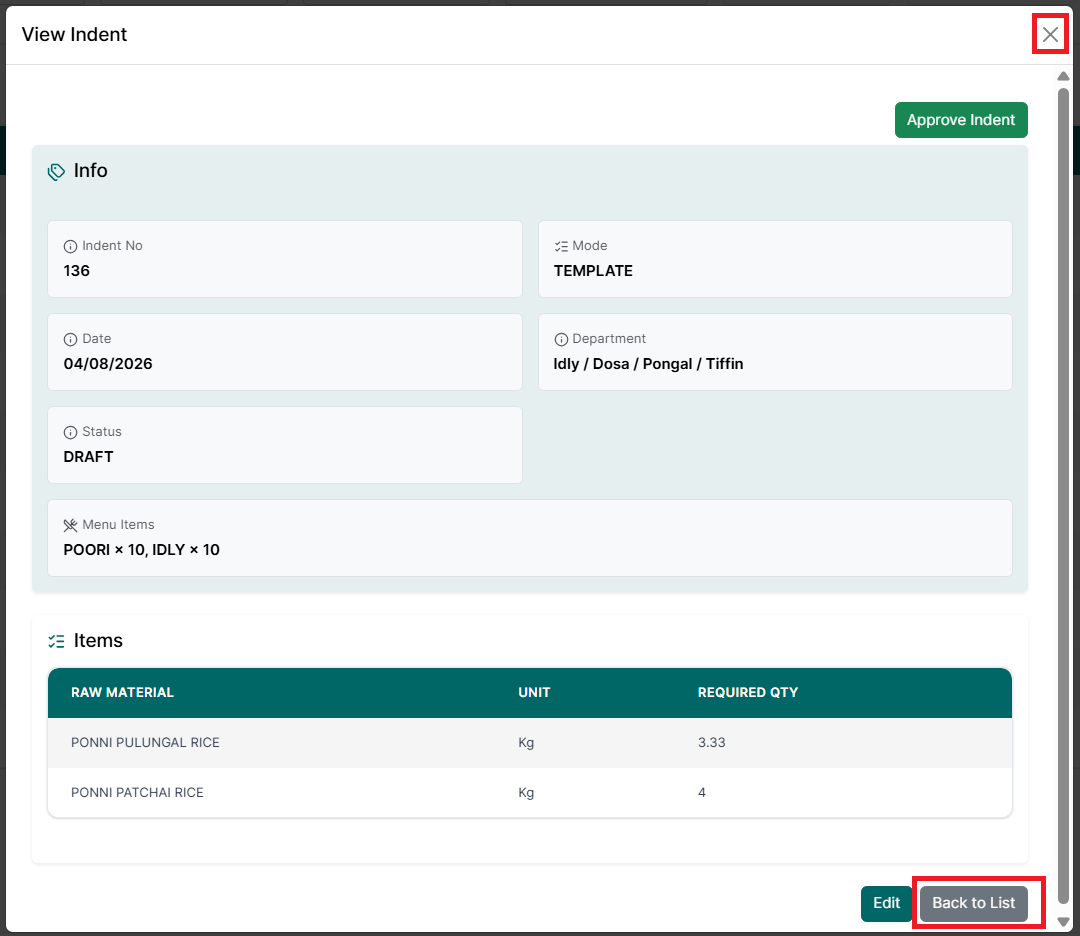
Task: Click the DRAFT status value
Action: tap(88, 457)
